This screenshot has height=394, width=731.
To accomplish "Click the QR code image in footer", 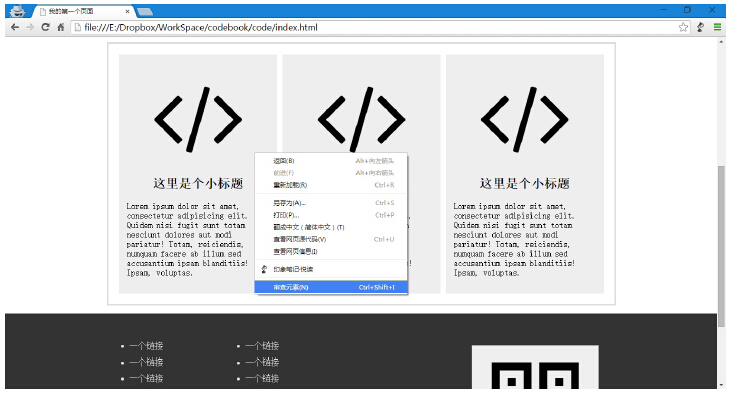I will [535, 367].
